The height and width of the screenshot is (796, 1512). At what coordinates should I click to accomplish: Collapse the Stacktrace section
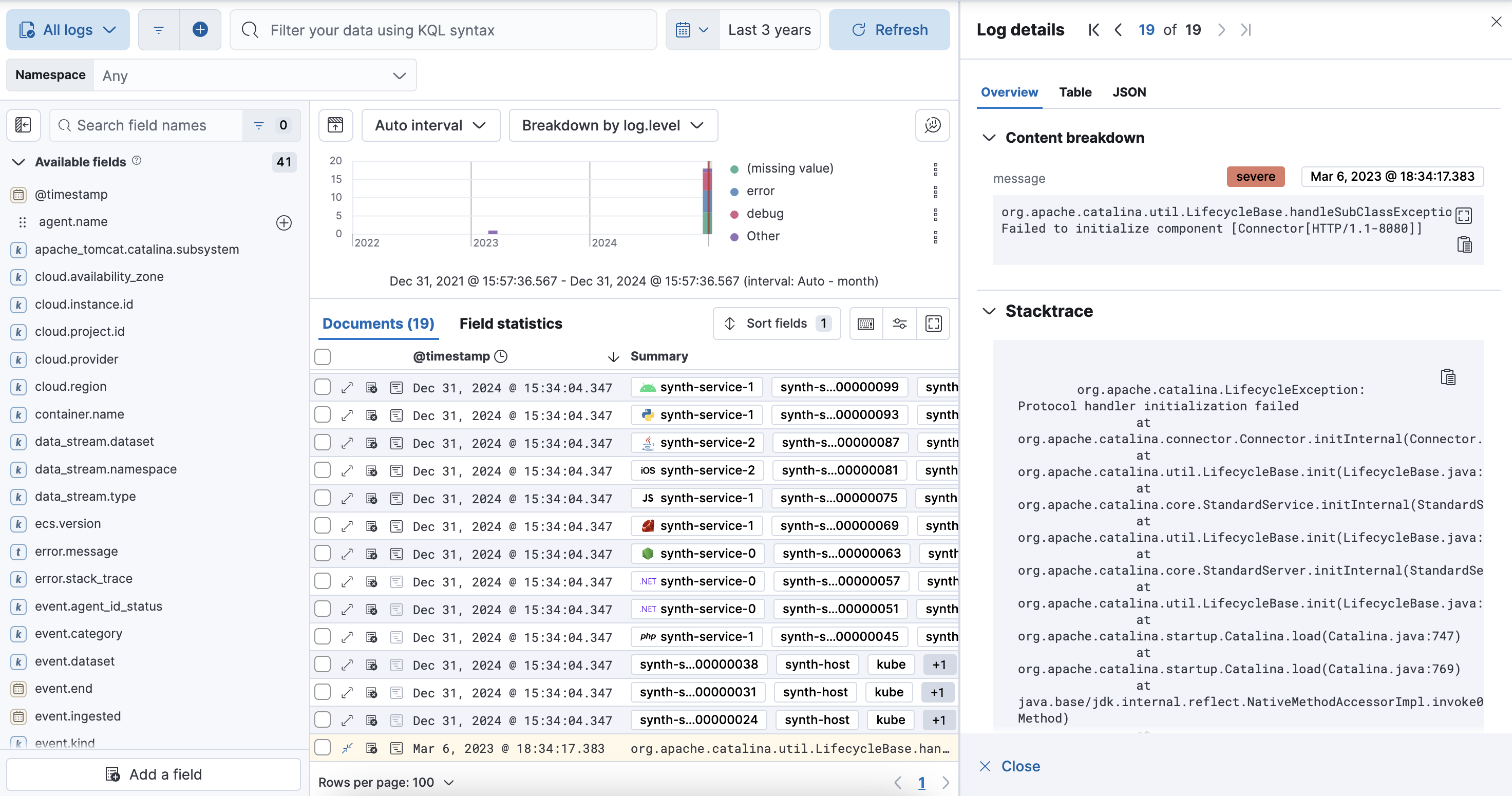pos(989,311)
